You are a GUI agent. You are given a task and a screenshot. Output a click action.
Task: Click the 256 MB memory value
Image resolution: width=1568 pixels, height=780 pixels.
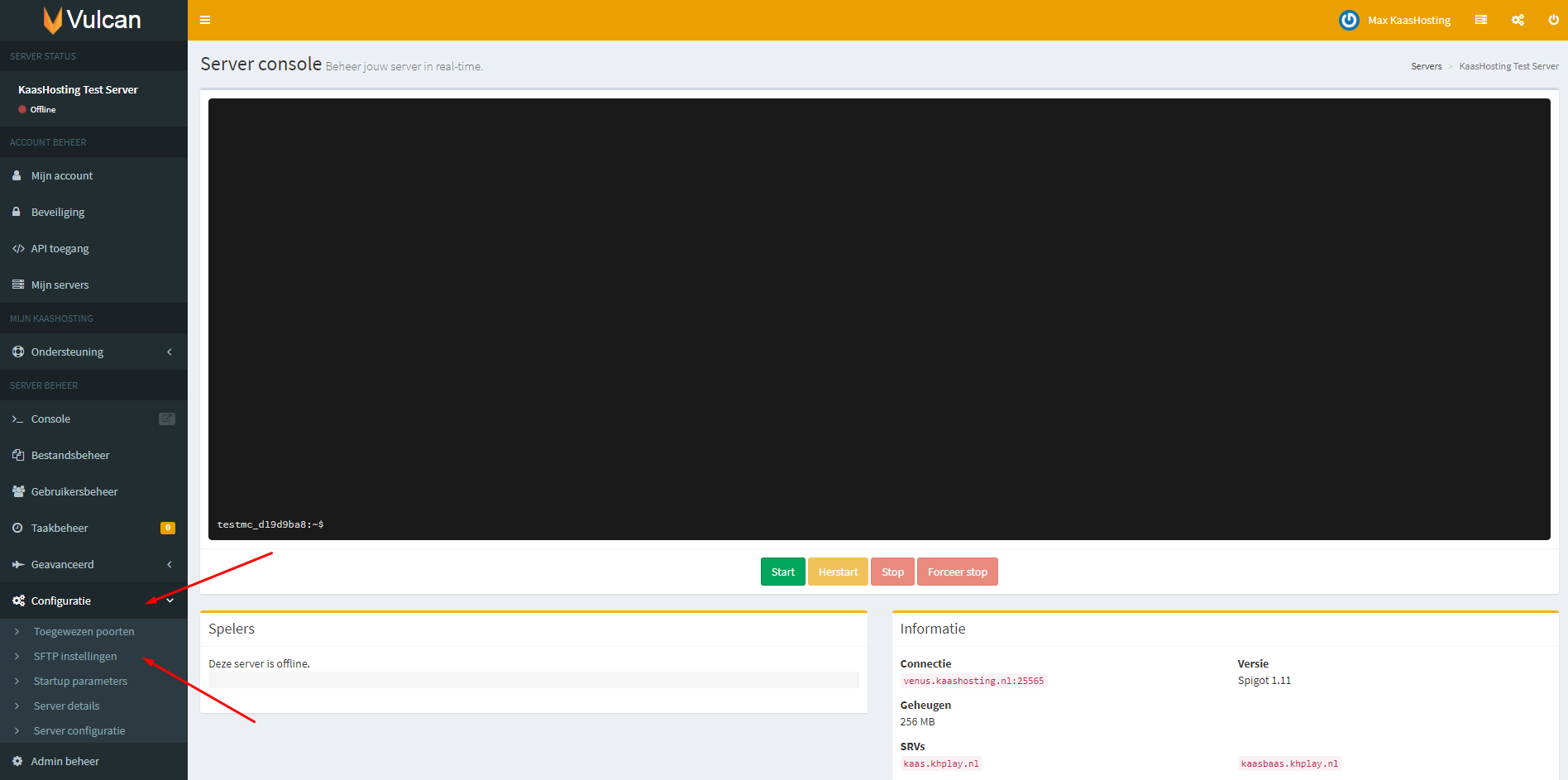pos(917,721)
